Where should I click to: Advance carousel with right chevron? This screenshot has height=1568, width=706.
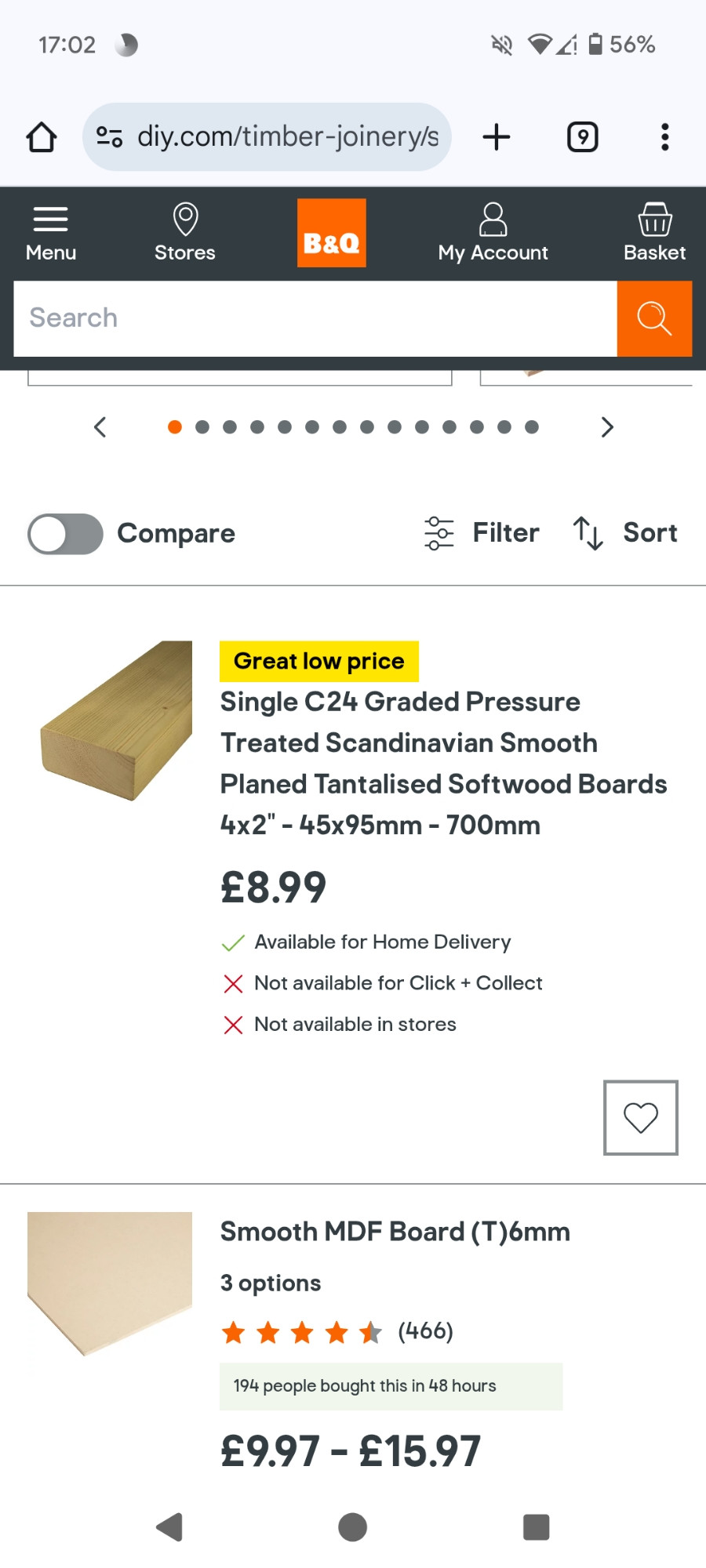pyautogui.click(x=606, y=427)
